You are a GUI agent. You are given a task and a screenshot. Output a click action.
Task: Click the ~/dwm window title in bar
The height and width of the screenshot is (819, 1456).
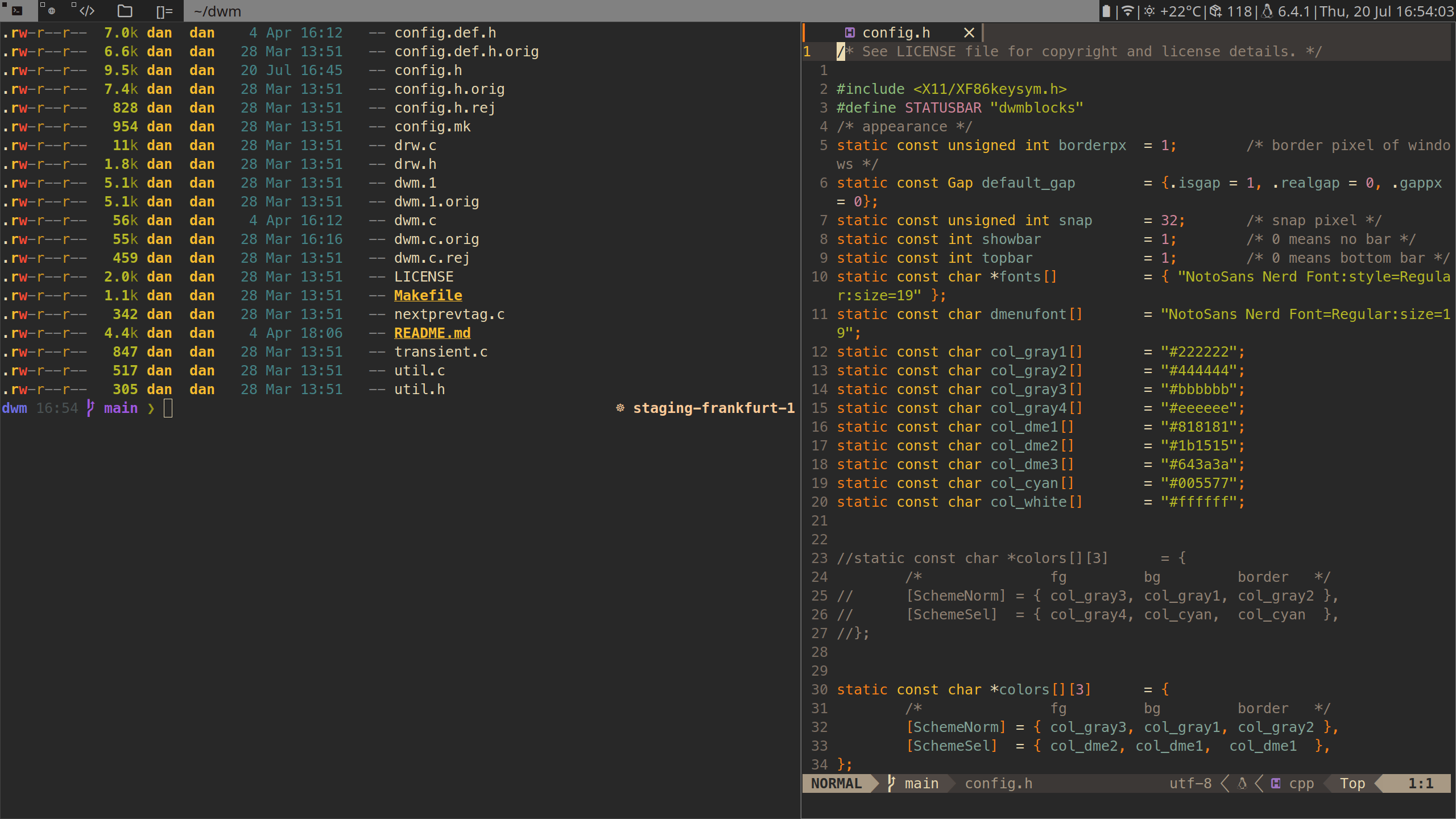pyautogui.click(x=217, y=11)
